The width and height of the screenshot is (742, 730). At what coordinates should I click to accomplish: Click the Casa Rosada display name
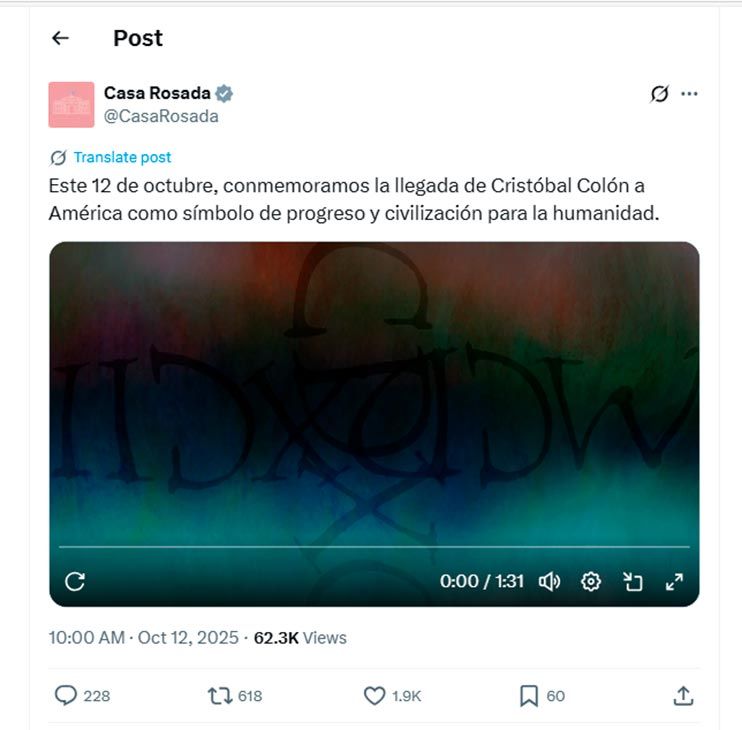157,93
